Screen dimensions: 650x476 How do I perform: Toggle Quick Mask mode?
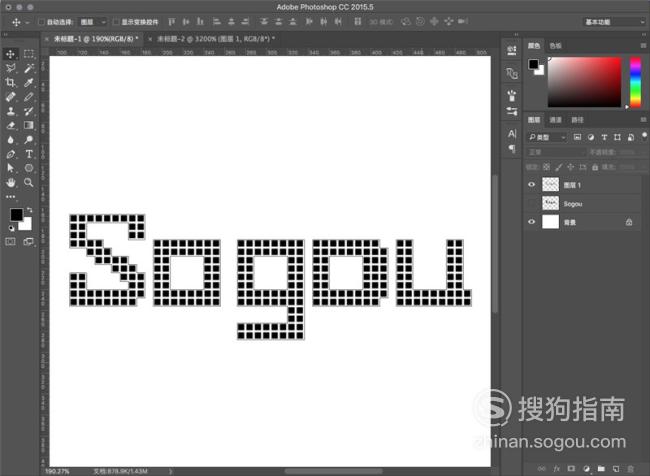point(10,242)
